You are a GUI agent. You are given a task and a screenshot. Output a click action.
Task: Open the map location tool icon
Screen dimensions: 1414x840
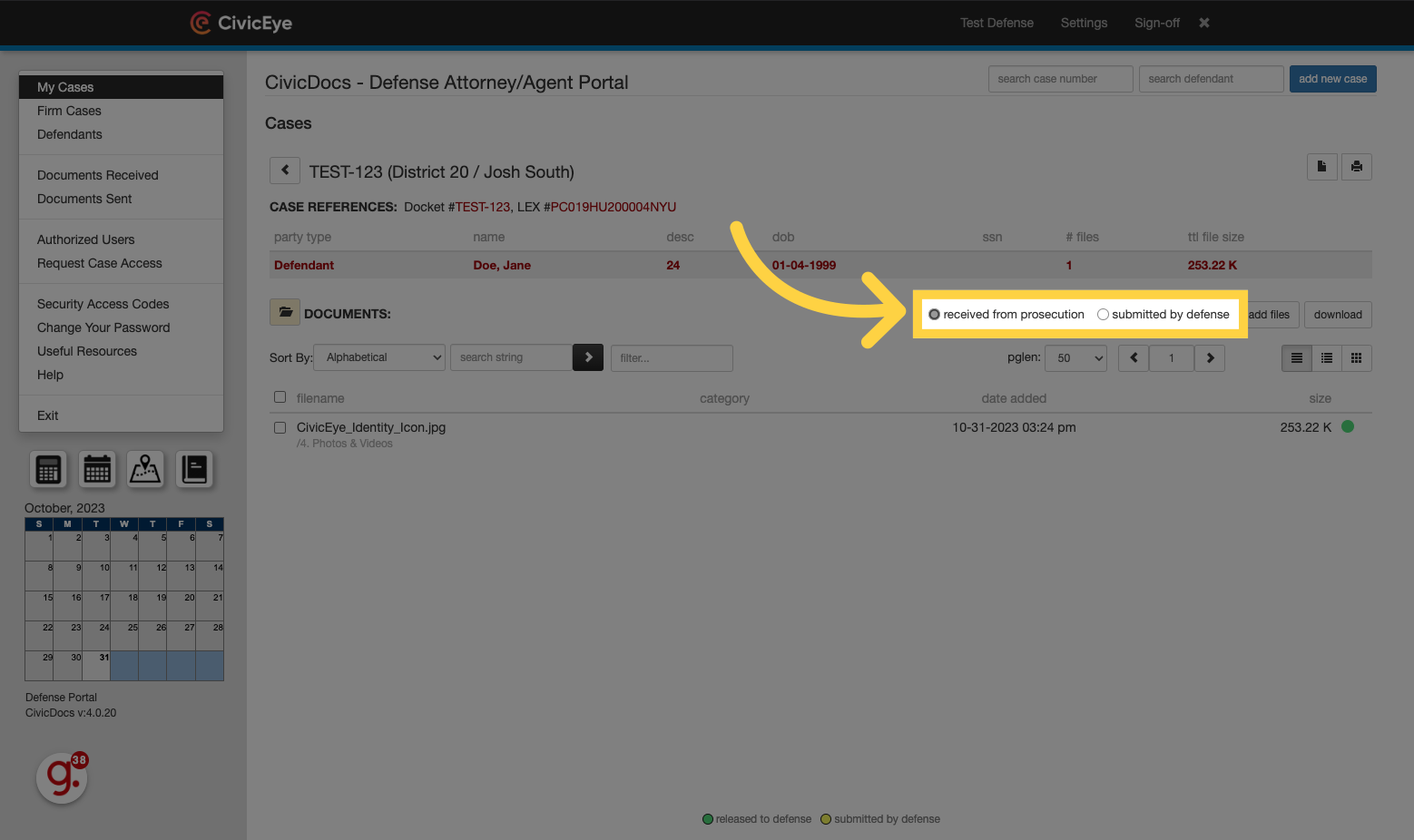click(x=145, y=469)
